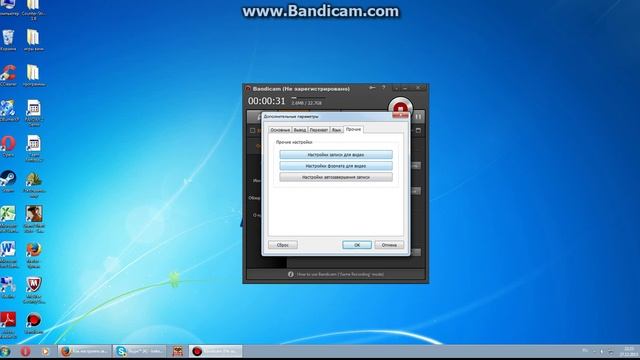Image resolution: width=640 pixels, height=360 pixels.
Task: Open the McAfee desktop shortcut
Action: pos(34,290)
